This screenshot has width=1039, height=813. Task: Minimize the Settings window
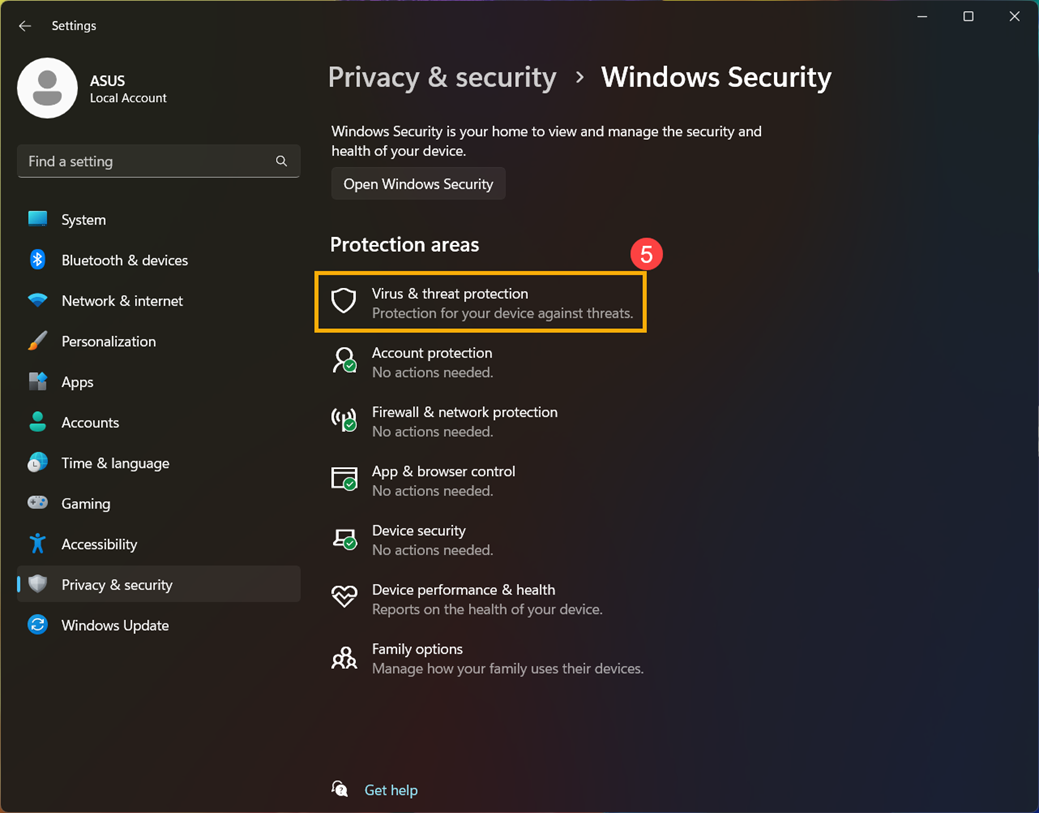point(922,17)
